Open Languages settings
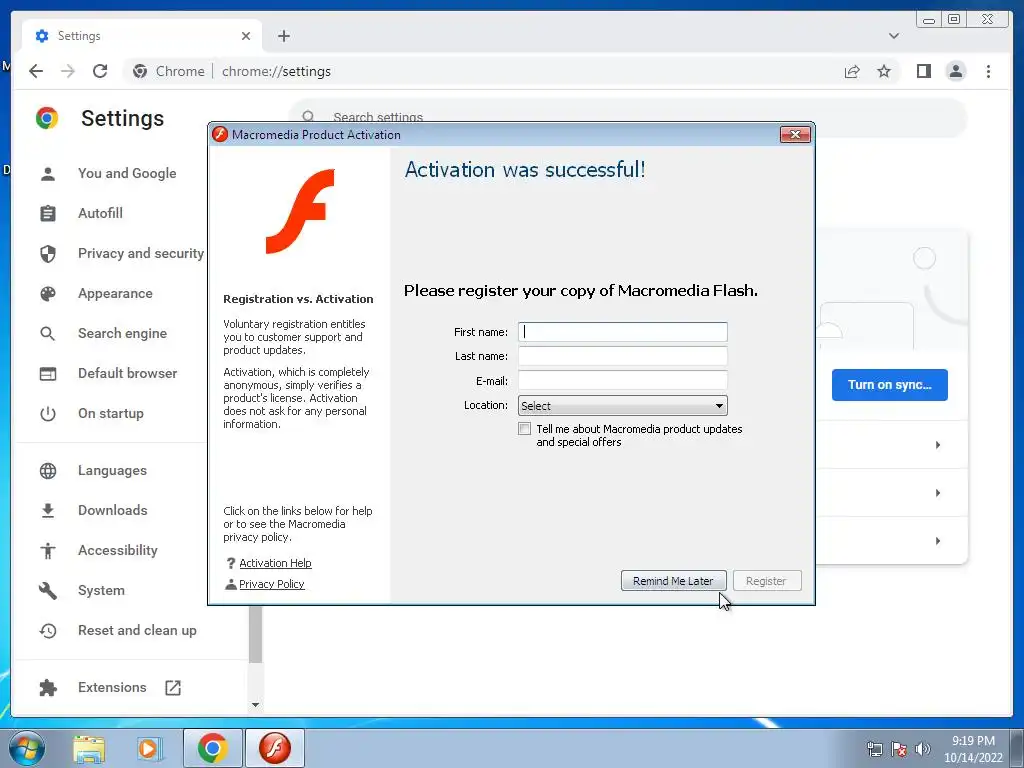The height and width of the screenshot is (768, 1024). 112,470
